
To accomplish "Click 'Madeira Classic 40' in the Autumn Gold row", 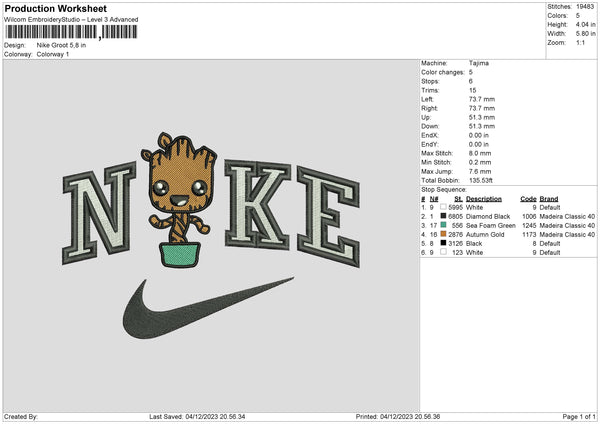I will tap(567, 234).
